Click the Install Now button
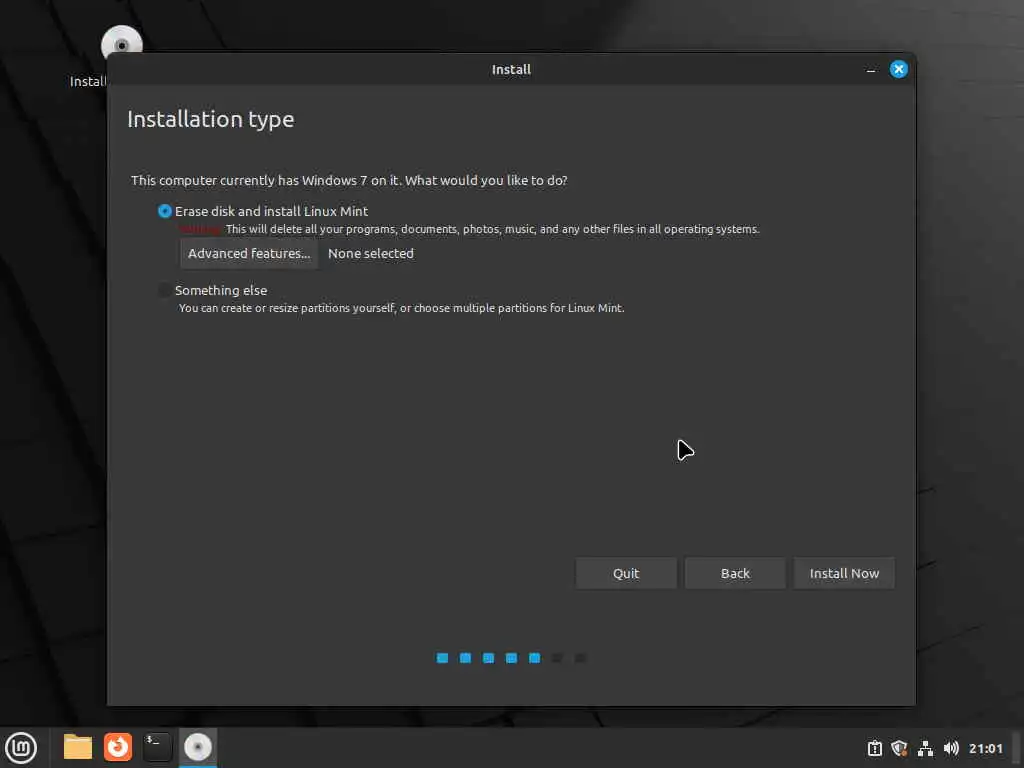The image size is (1024, 768). (844, 573)
